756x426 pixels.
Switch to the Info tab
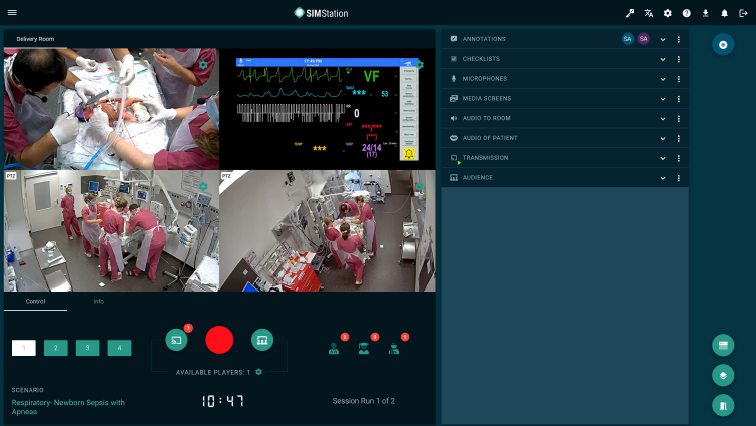98,301
